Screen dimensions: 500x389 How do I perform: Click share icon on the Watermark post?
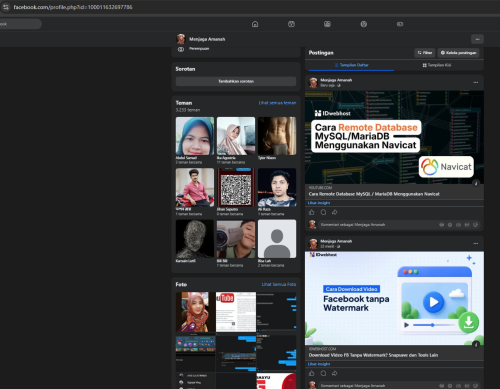tap(335, 373)
